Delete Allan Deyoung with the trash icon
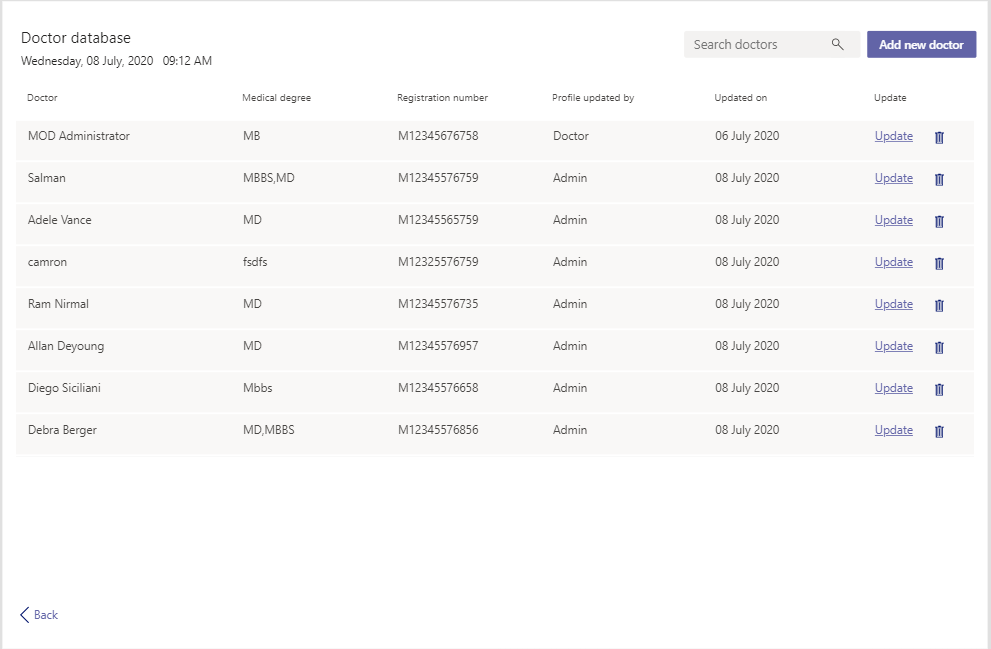Screen dimensions: 991x649 coord(939,348)
